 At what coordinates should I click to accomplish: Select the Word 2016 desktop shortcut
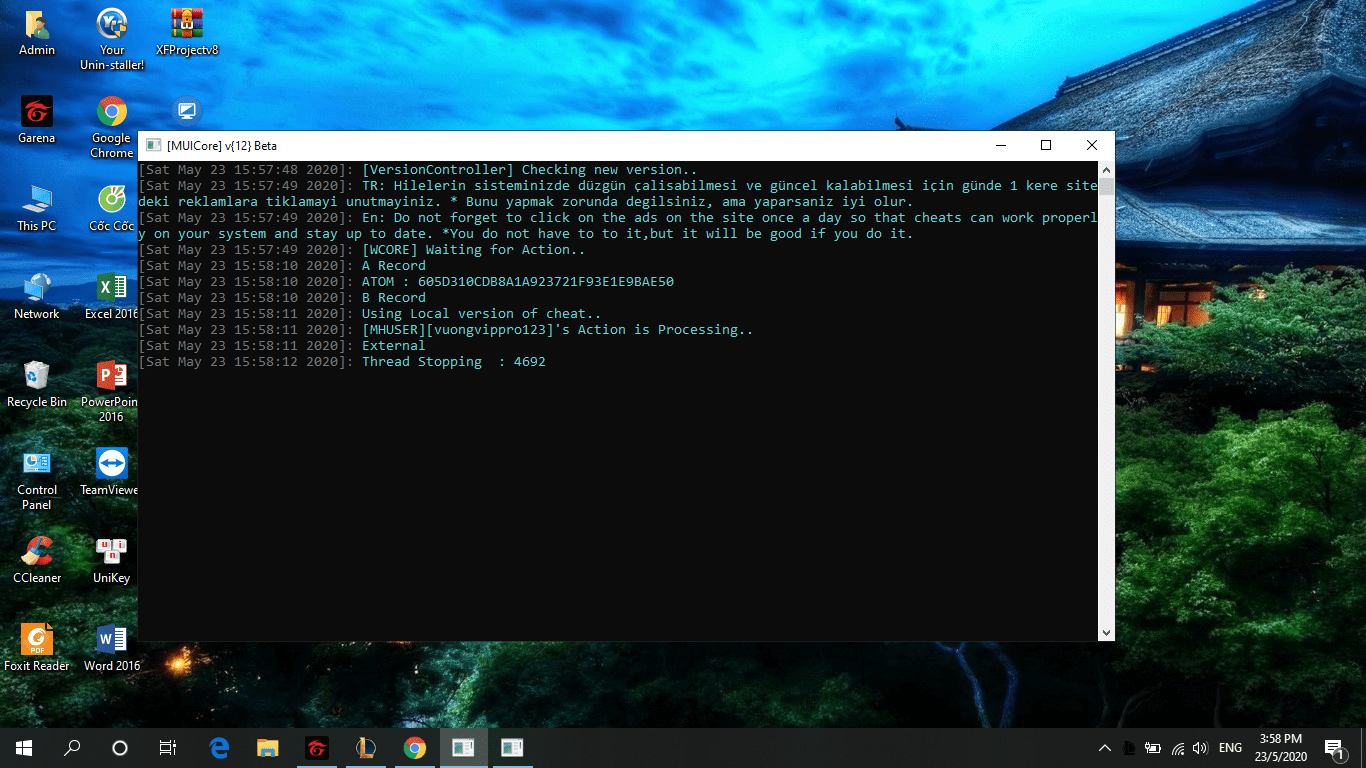[x=112, y=648]
